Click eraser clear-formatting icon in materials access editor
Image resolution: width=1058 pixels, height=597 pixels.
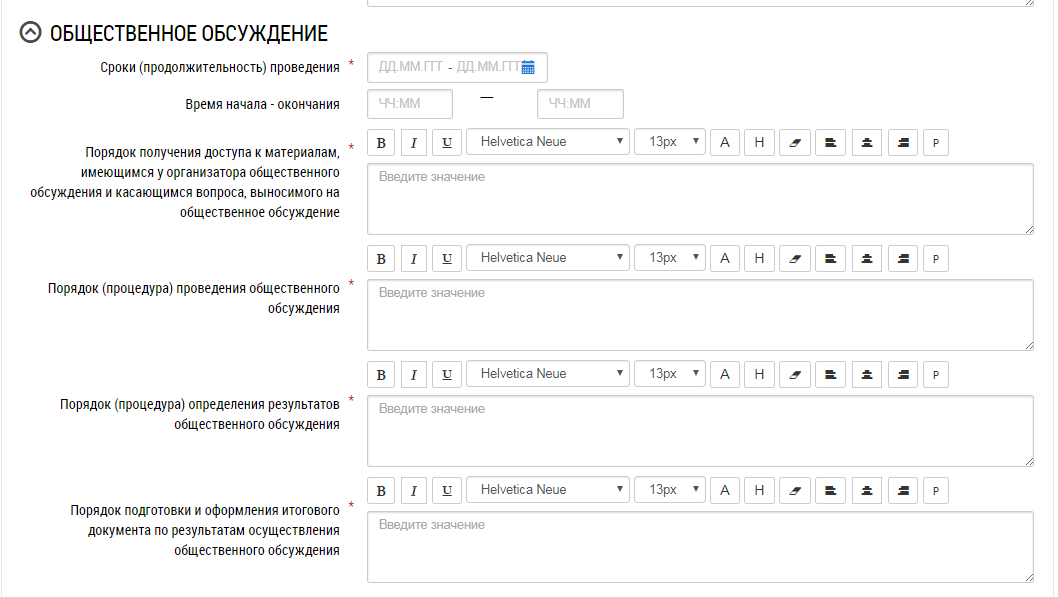[x=795, y=142]
